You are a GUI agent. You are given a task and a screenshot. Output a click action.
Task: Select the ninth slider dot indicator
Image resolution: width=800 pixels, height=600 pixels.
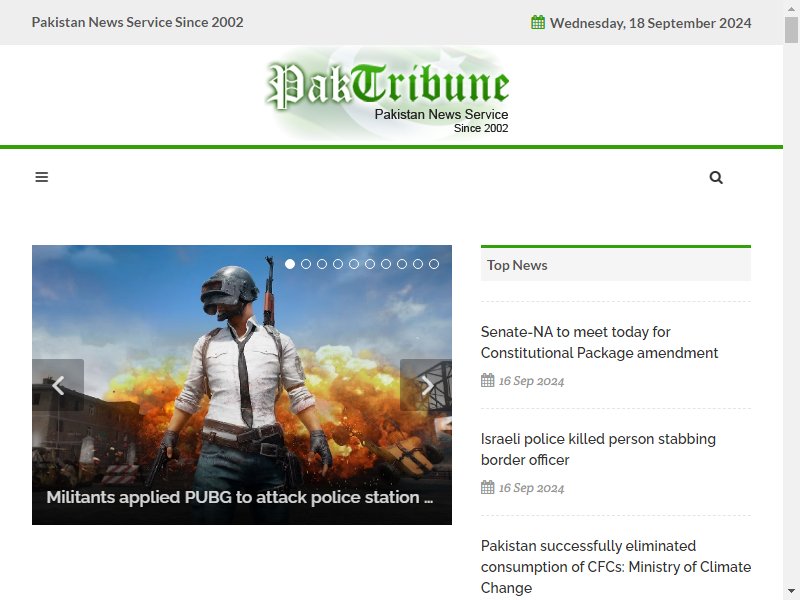point(418,264)
